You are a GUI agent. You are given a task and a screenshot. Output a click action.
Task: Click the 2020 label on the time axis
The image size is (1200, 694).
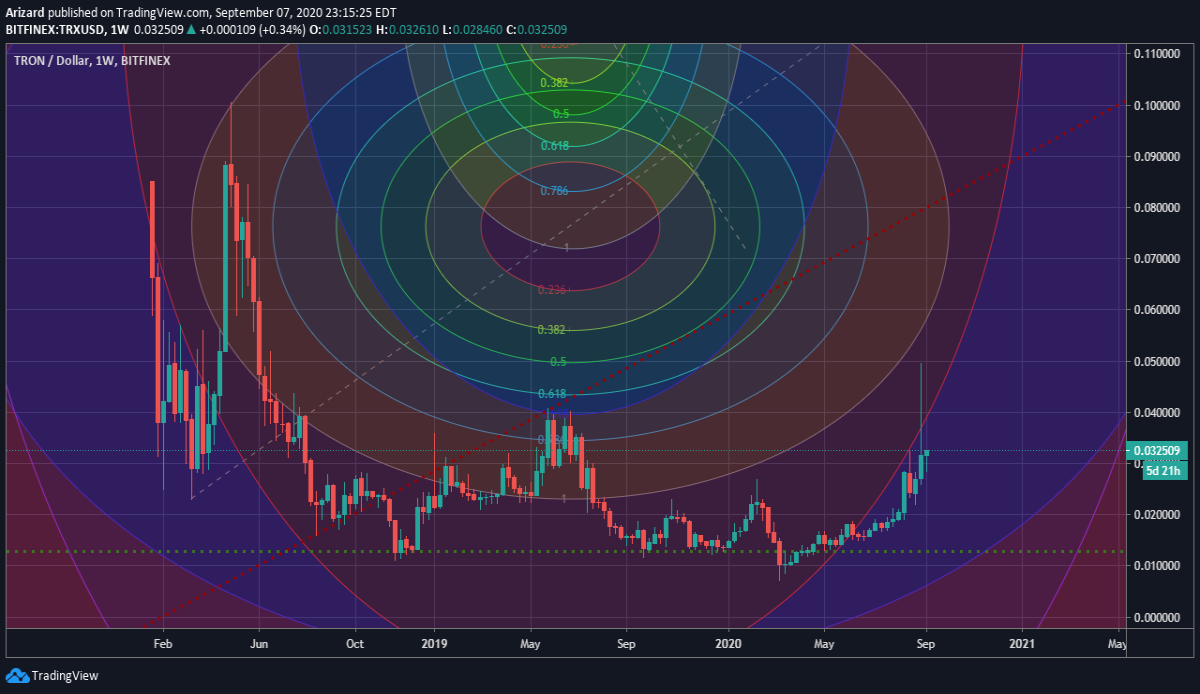pos(728,644)
